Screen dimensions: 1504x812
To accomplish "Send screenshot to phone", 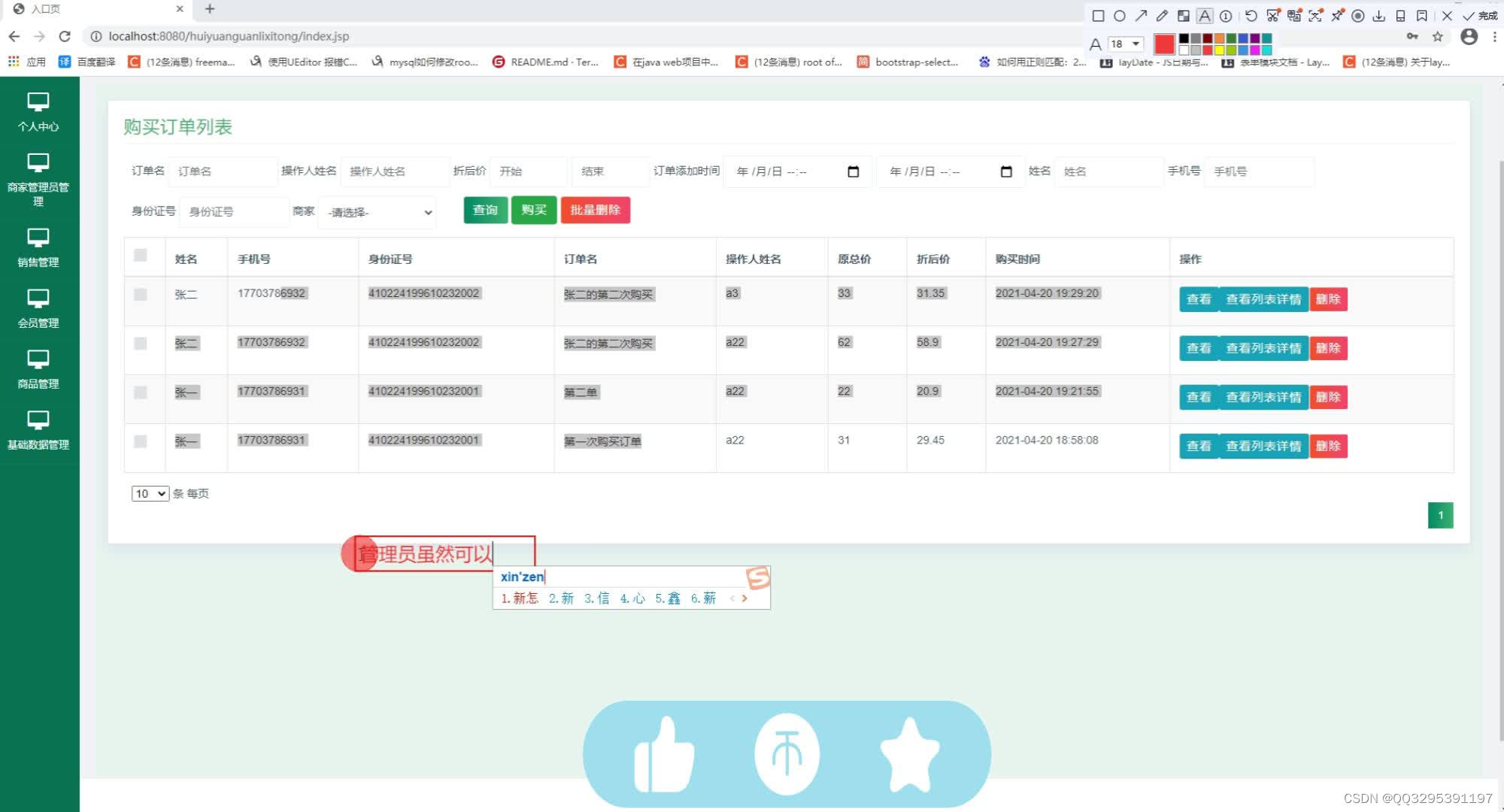I will click(1400, 16).
